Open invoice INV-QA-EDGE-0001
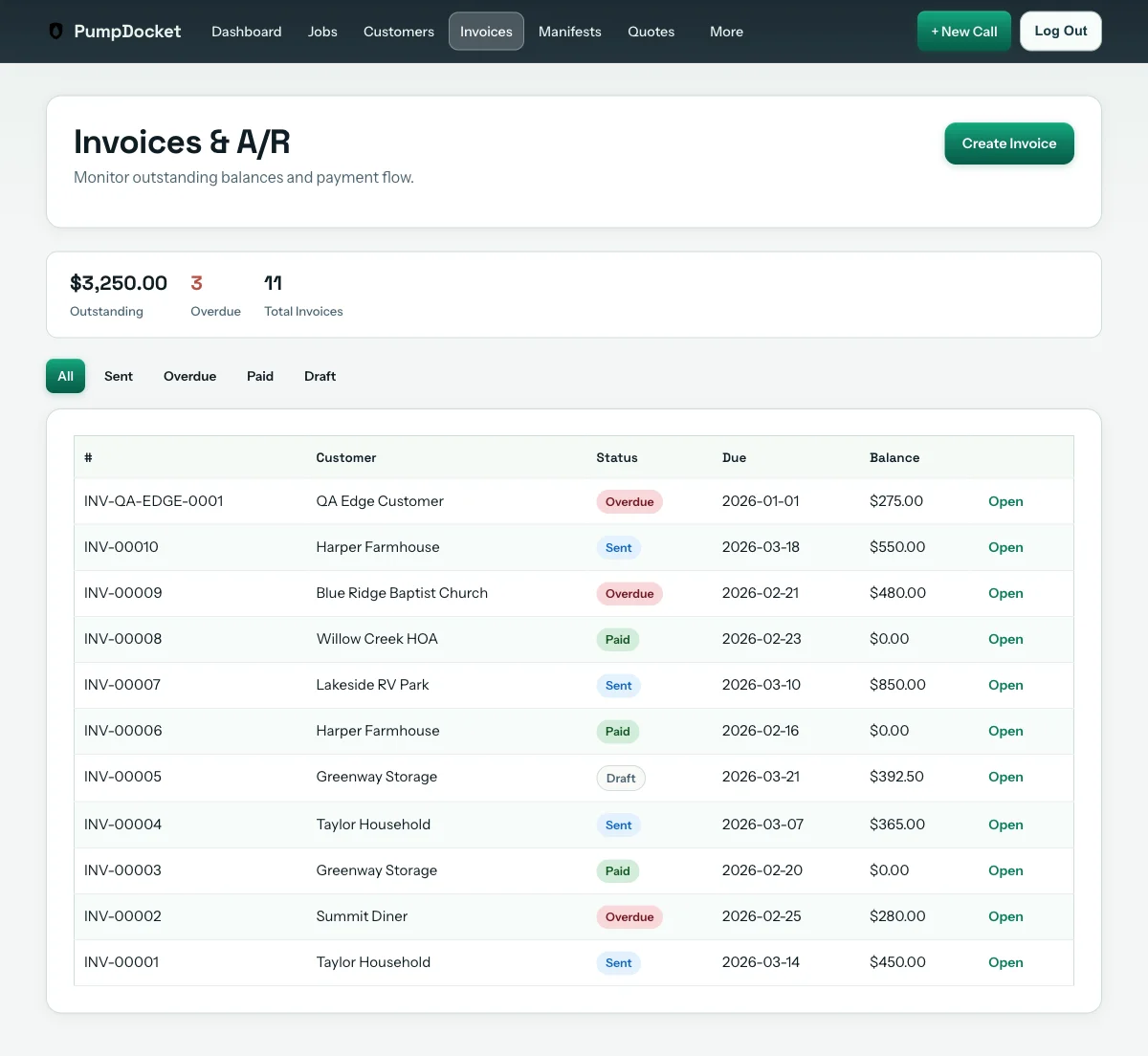This screenshot has width=1148, height=1056. 1005,501
